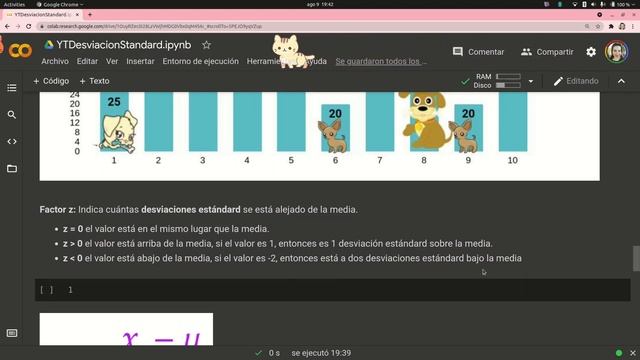Viewport: 640px width, 360px height.
Task: Click the zoom magnifier in address bar
Action: tap(587, 26)
